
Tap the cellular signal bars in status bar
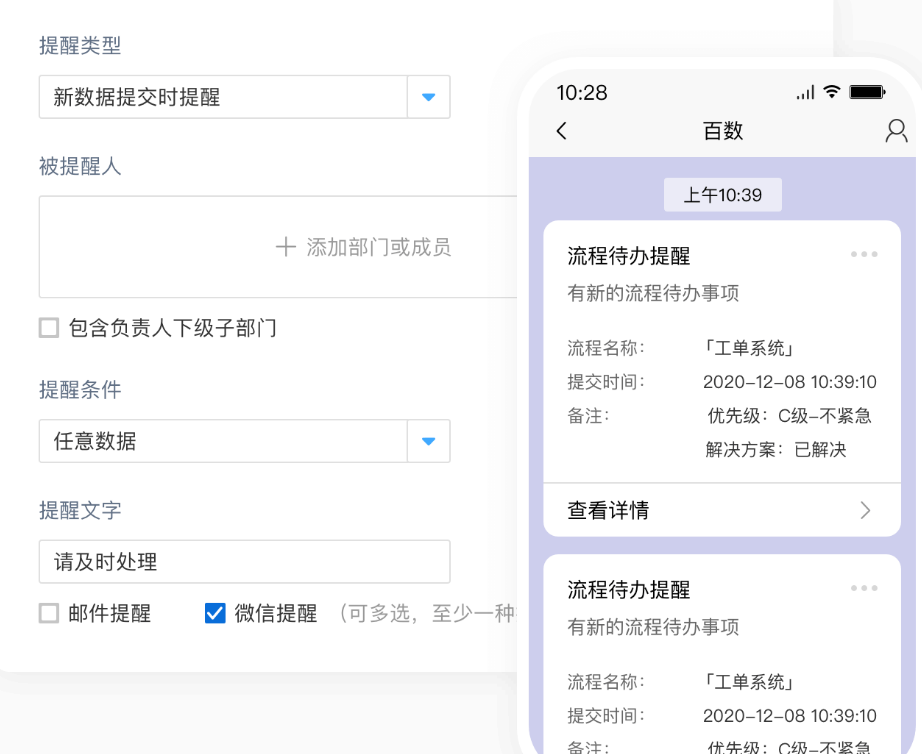pos(805,94)
